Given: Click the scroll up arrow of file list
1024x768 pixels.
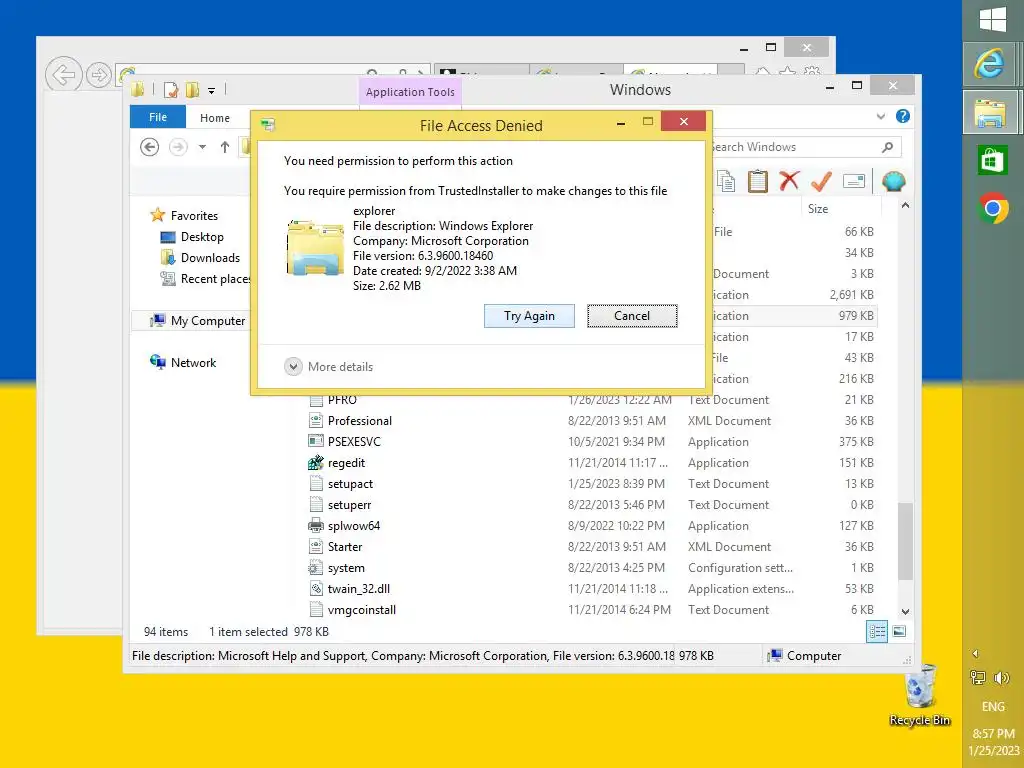Looking at the screenshot, I should [x=905, y=206].
